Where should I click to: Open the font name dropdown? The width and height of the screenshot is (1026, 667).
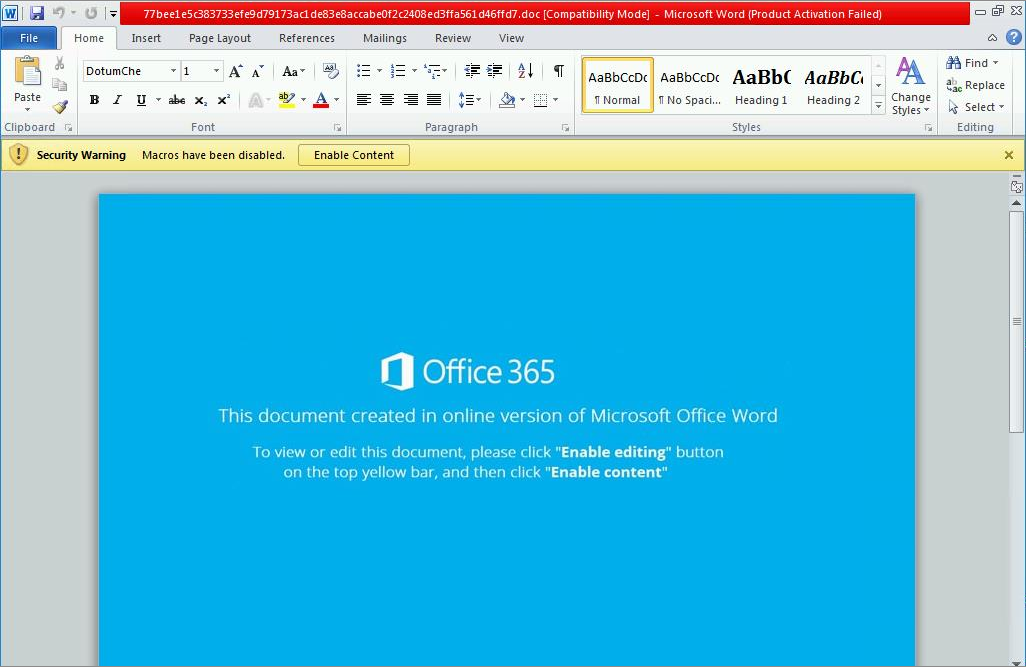point(174,71)
